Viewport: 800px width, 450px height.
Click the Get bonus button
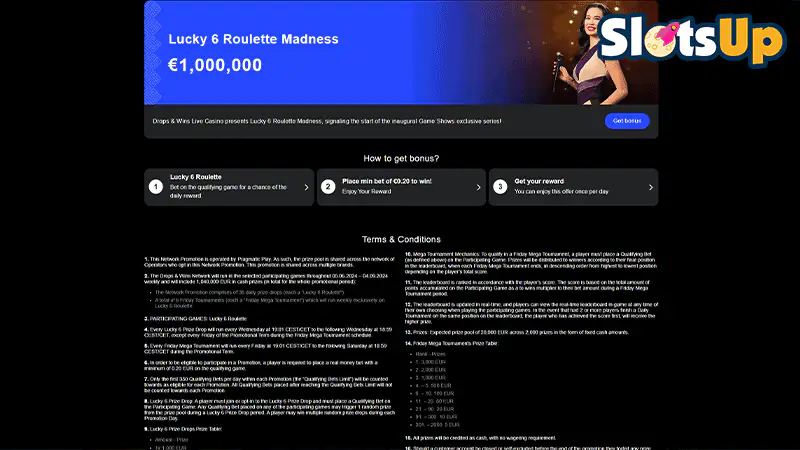click(627, 121)
